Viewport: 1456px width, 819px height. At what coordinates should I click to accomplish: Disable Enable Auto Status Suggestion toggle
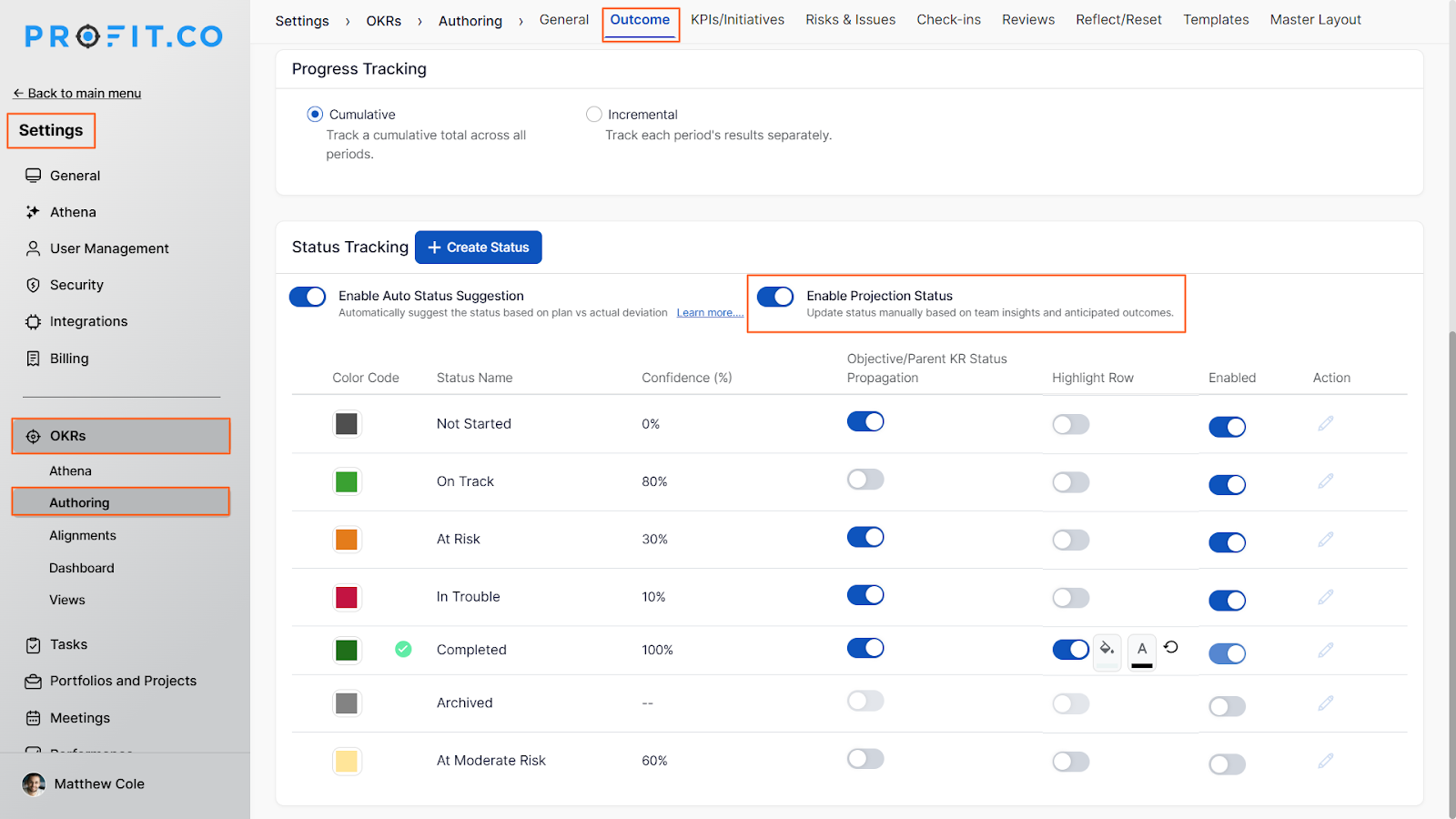click(x=308, y=297)
